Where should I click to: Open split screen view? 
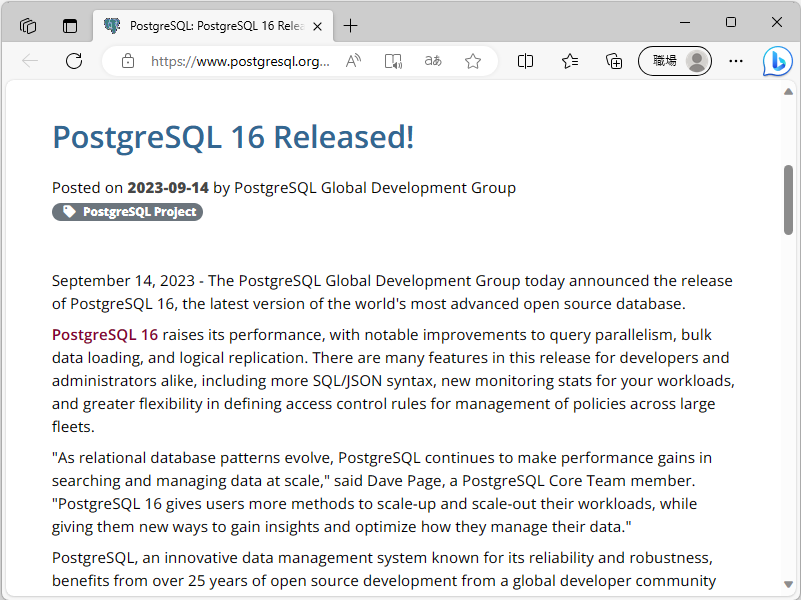point(525,61)
